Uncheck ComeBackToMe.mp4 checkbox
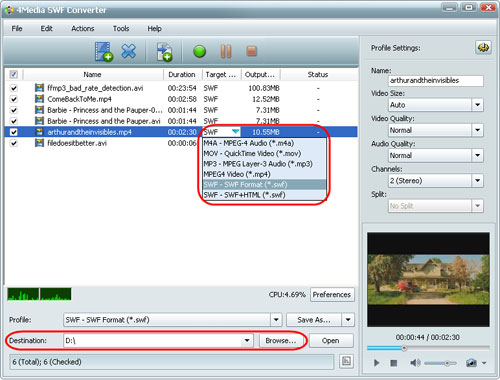This screenshot has width=500, height=380. tap(14, 99)
